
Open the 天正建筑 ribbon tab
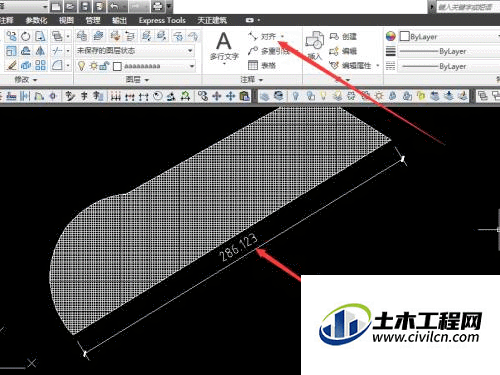coord(212,21)
